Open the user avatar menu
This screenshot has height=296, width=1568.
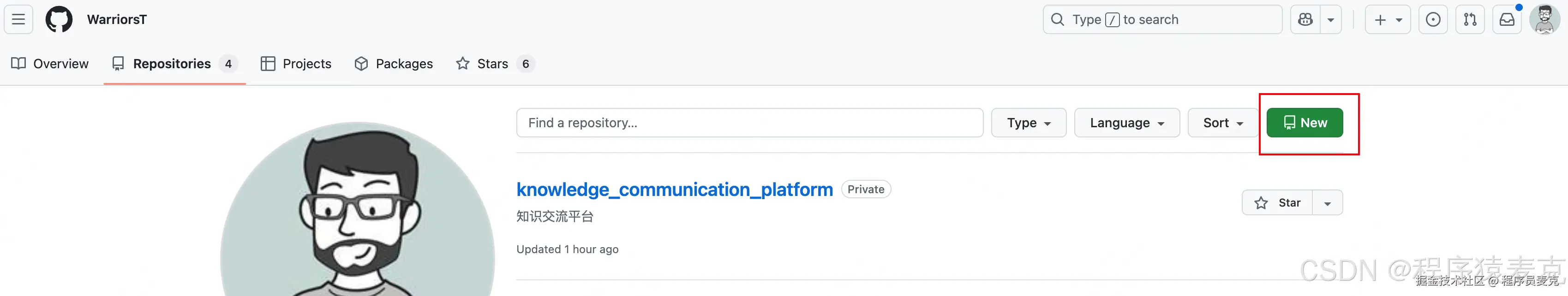[x=1544, y=19]
